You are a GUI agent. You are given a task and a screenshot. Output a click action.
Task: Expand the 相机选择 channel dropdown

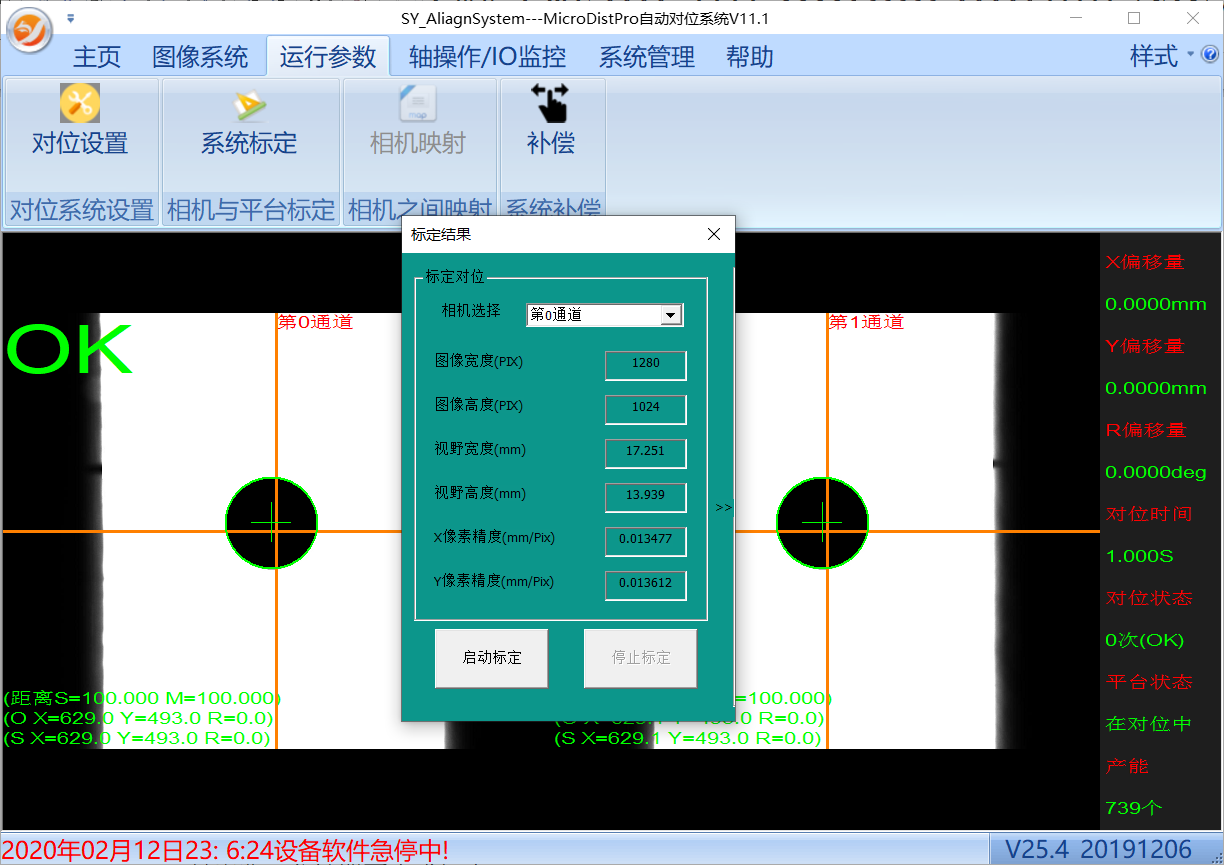670,315
